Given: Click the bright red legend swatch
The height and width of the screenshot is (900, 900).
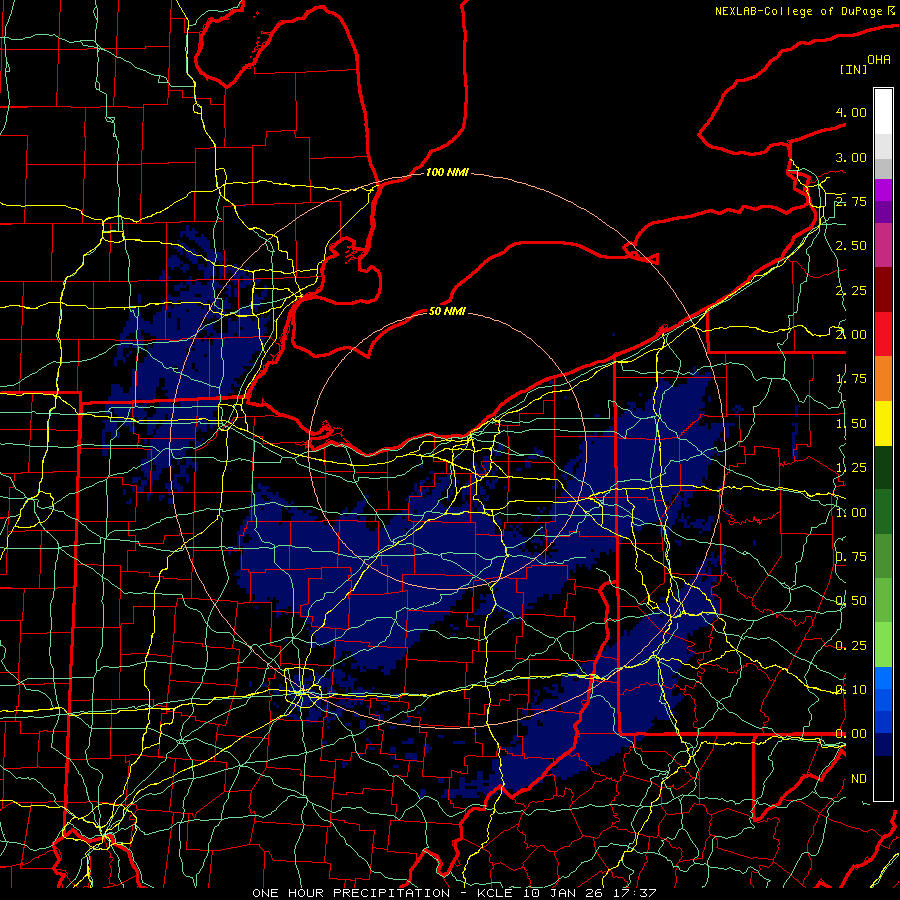Looking at the screenshot, I should 883,334.
